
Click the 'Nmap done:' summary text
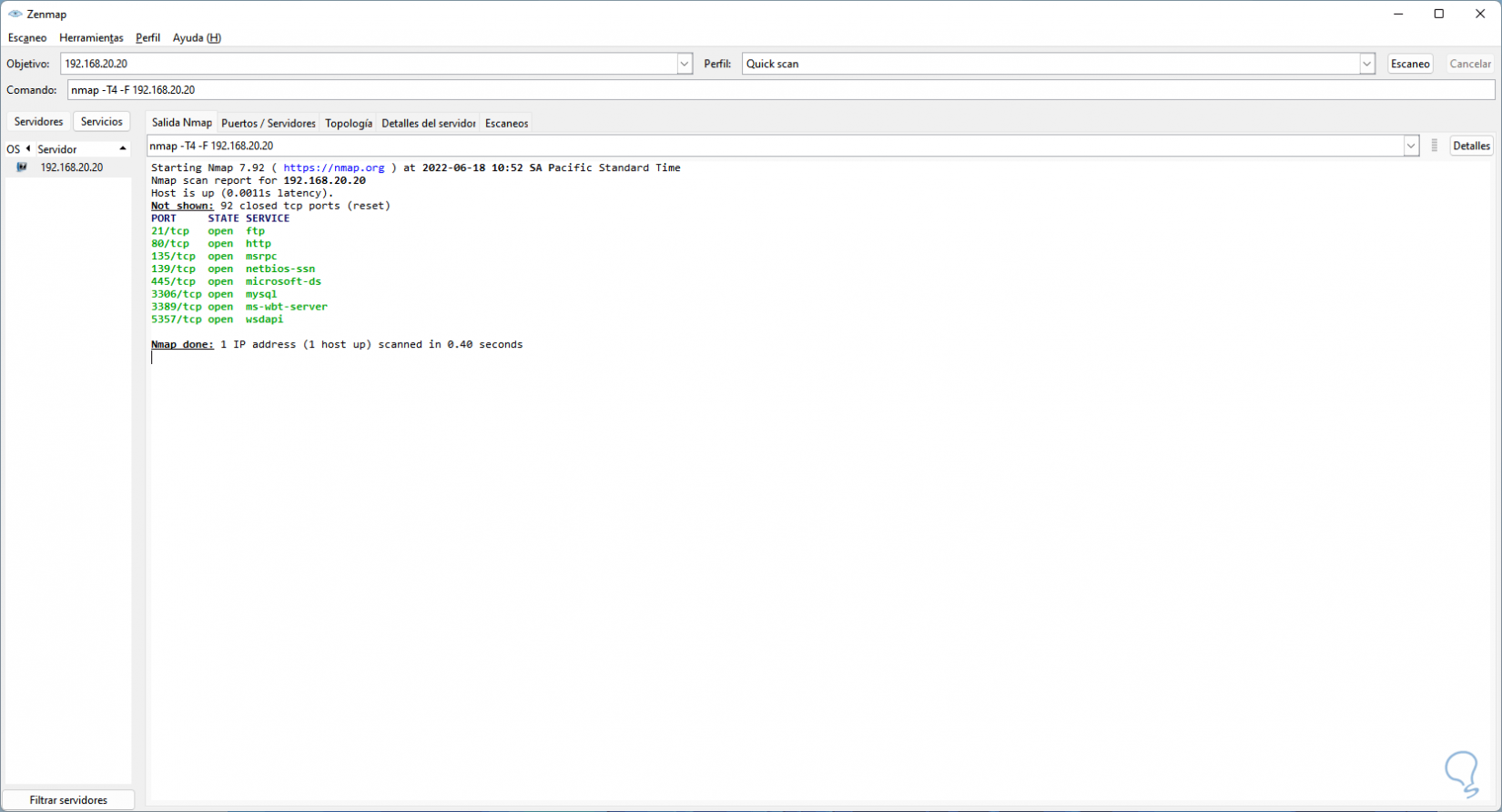click(182, 345)
